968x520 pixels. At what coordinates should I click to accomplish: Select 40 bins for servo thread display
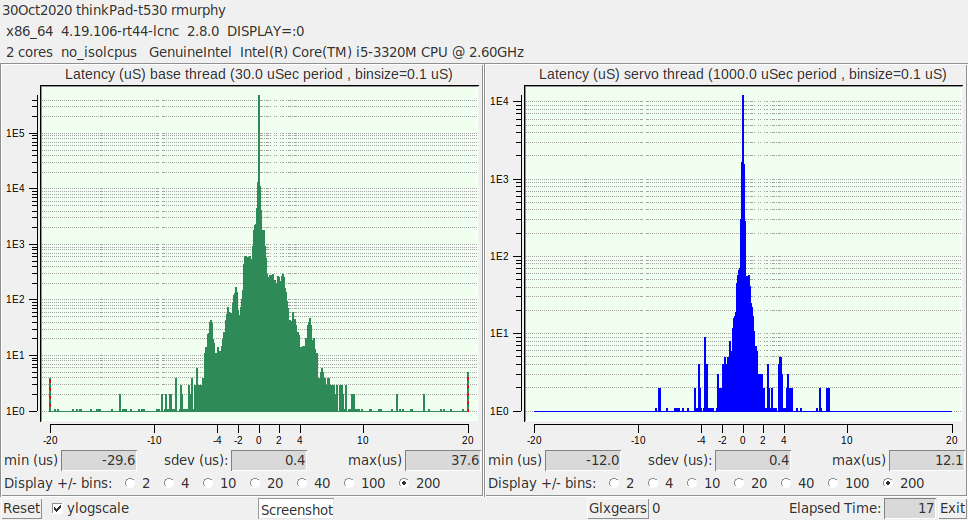tap(786, 483)
